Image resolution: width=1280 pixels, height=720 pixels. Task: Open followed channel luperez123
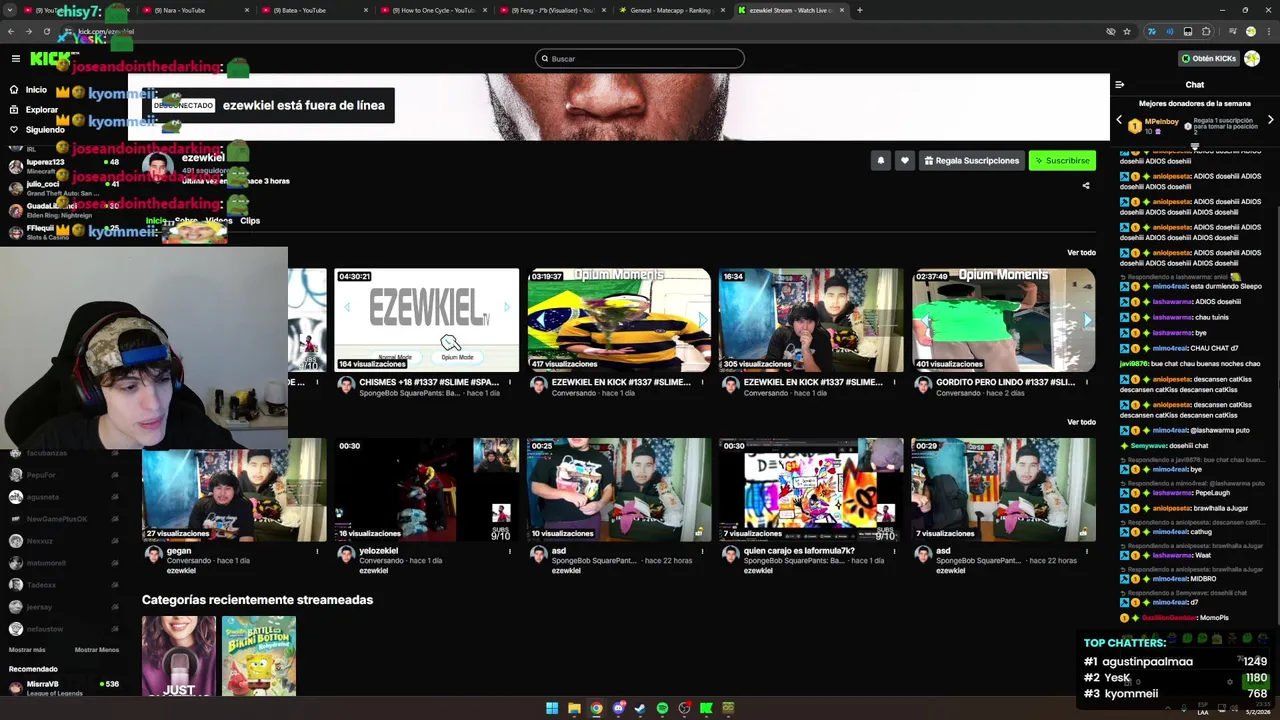point(63,166)
